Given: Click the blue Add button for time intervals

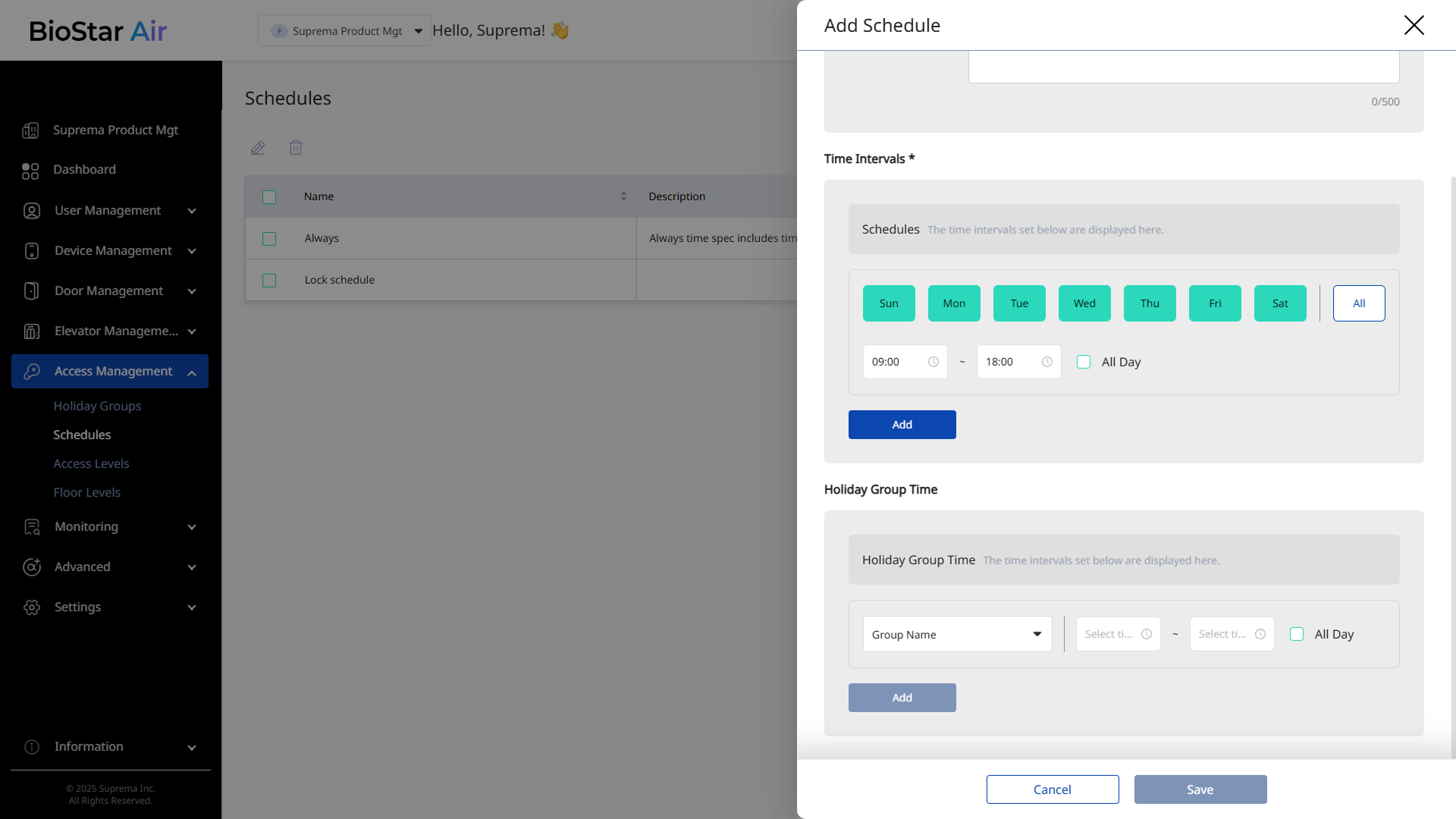Looking at the screenshot, I should [902, 425].
